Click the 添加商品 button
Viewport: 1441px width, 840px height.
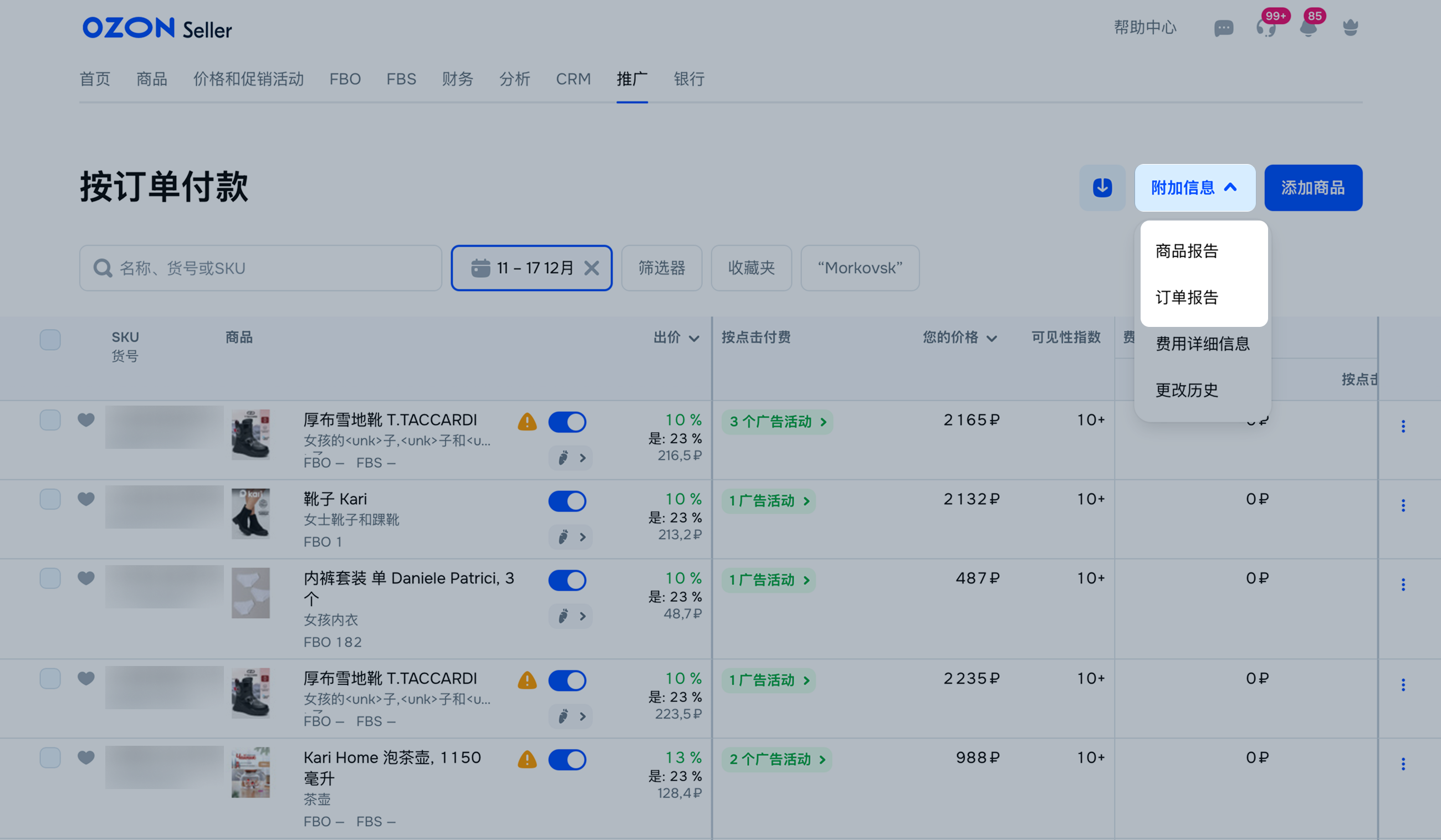coord(1312,187)
